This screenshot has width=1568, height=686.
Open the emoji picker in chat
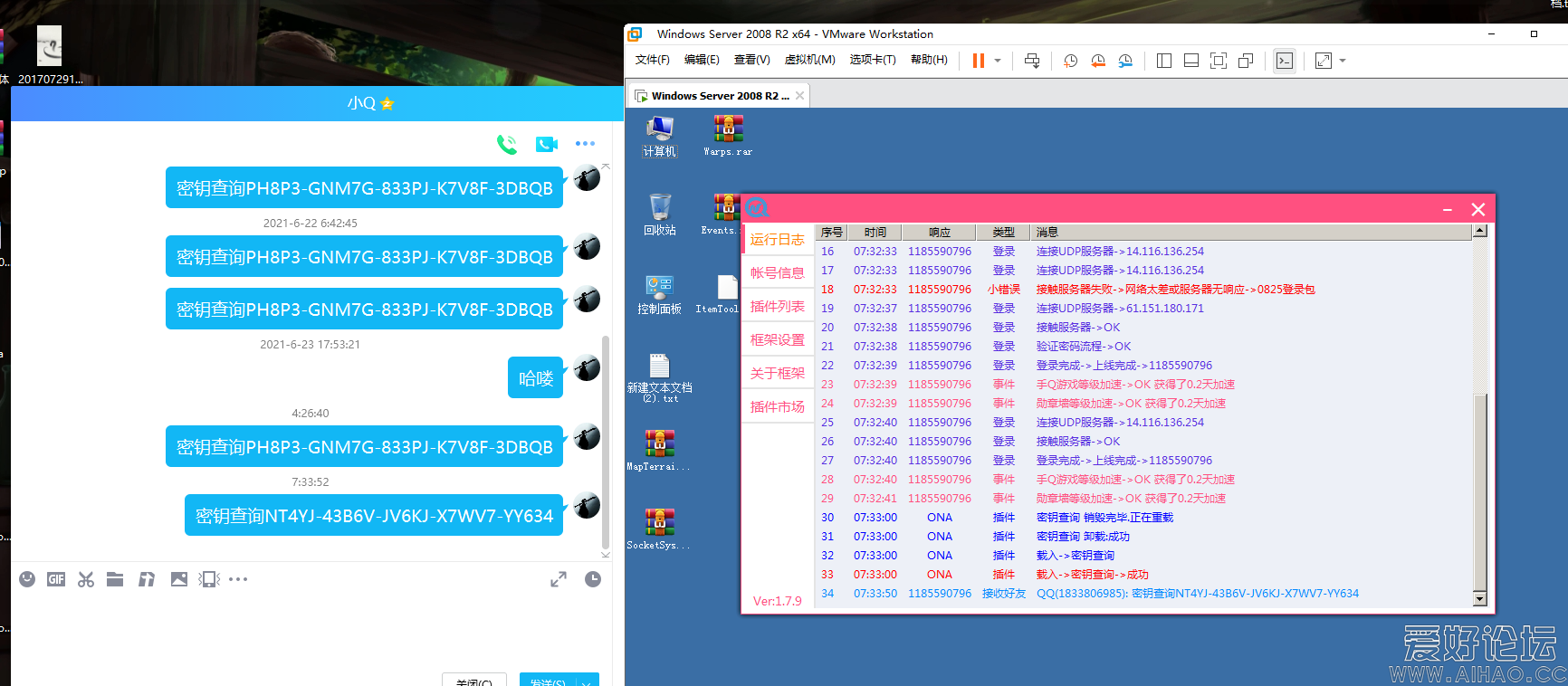tap(27, 579)
